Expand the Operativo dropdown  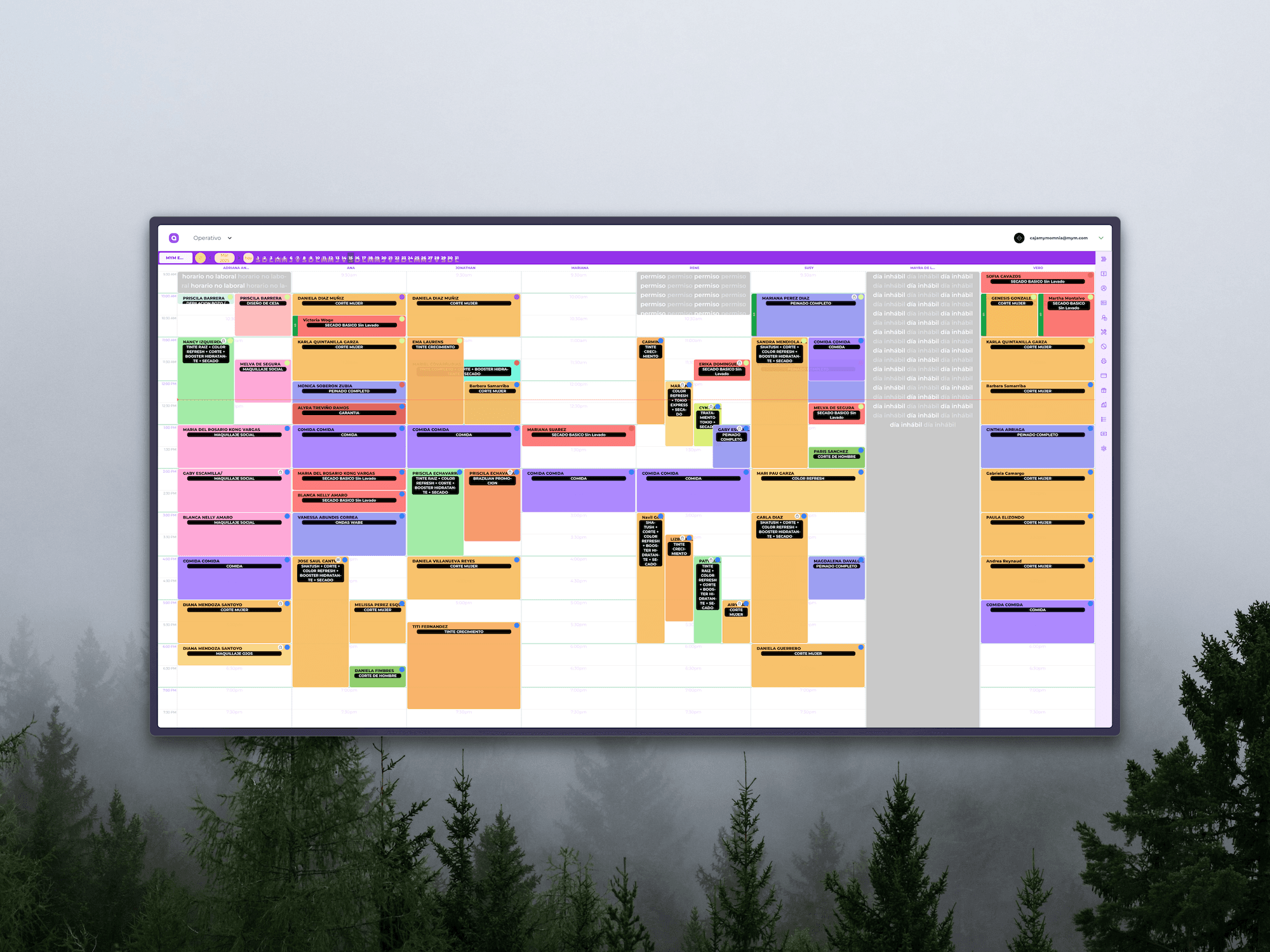(229, 238)
